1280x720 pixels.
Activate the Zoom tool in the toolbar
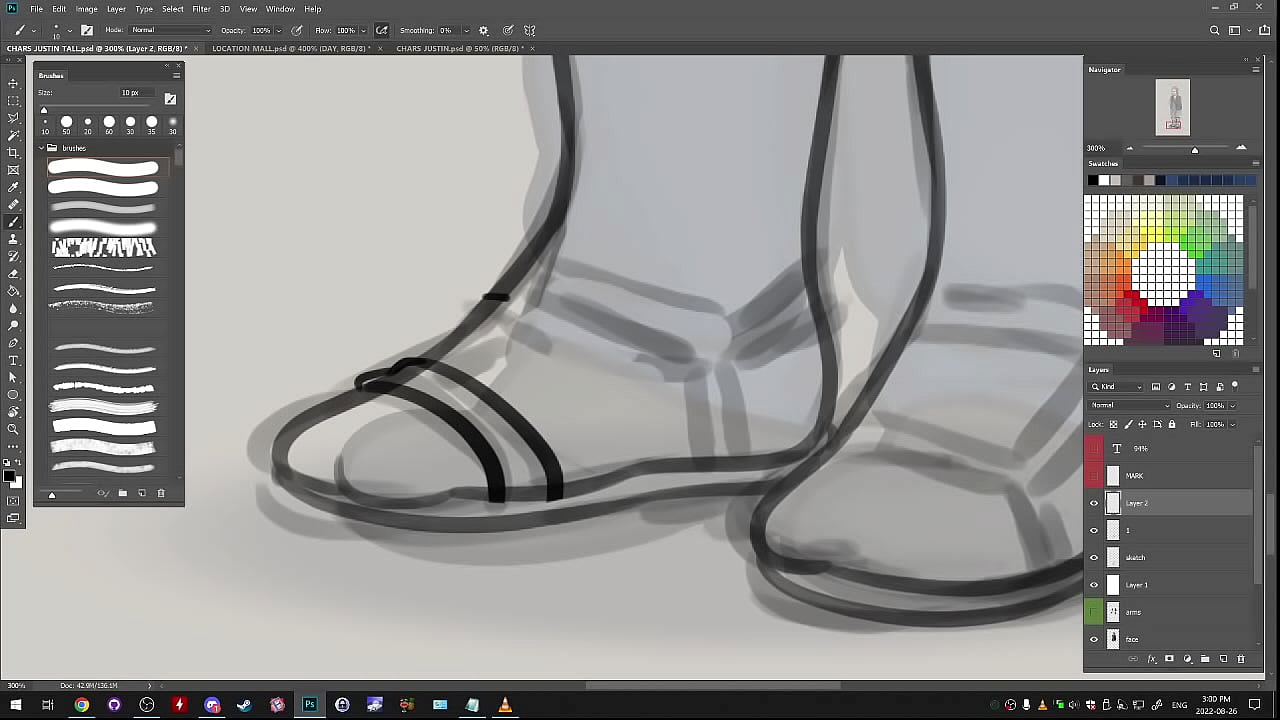pos(13,429)
